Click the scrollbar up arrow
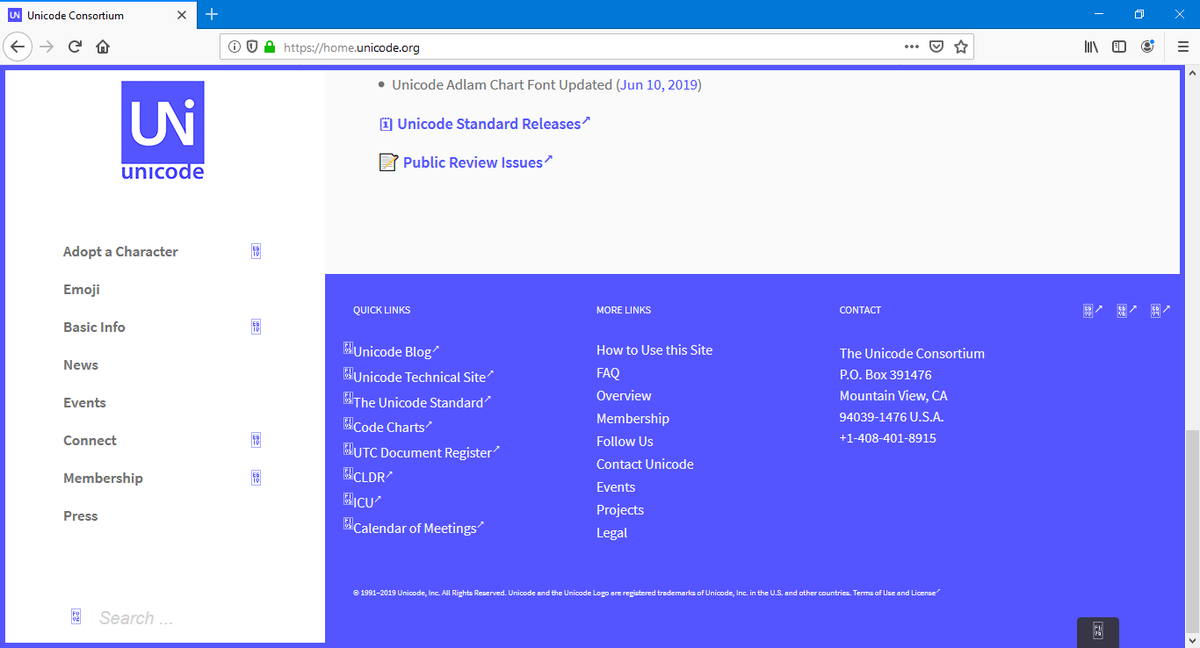The image size is (1200, 648). click(1190, 73)
